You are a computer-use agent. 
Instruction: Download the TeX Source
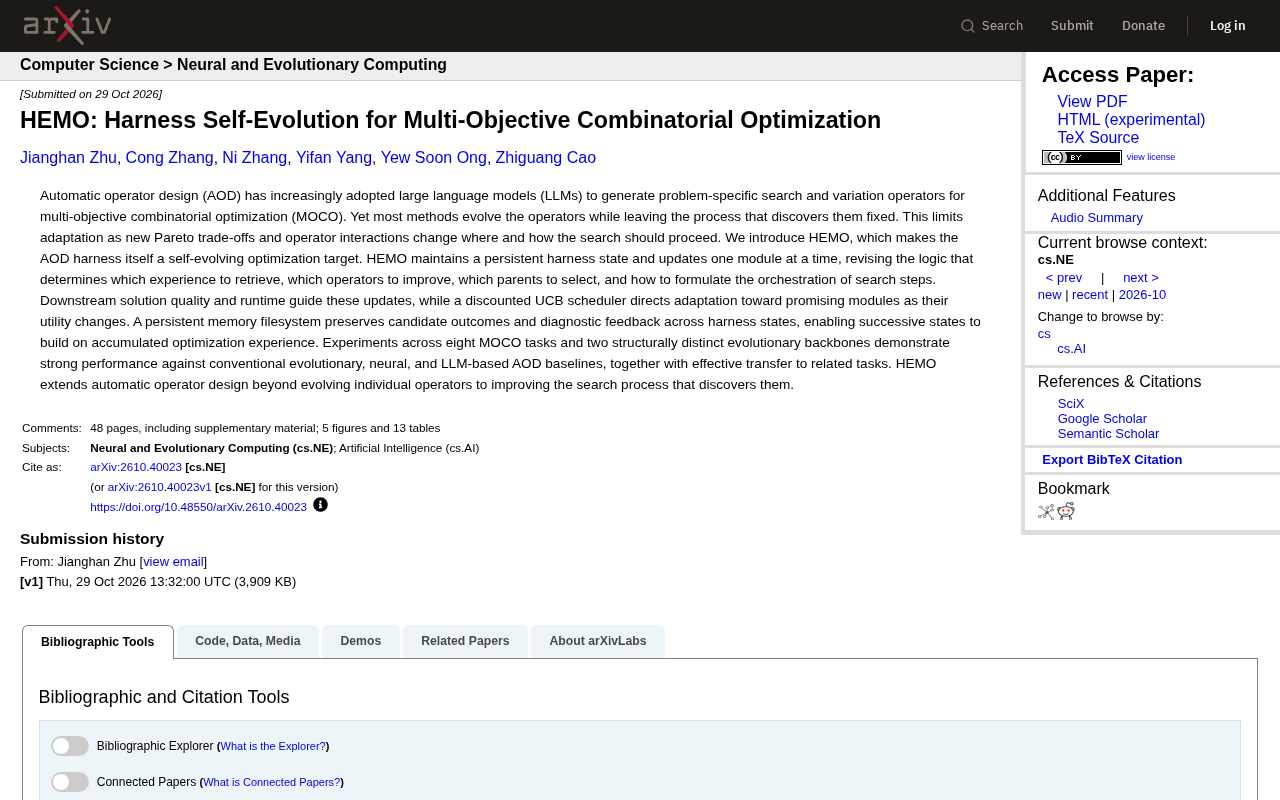click(1098, 138)
